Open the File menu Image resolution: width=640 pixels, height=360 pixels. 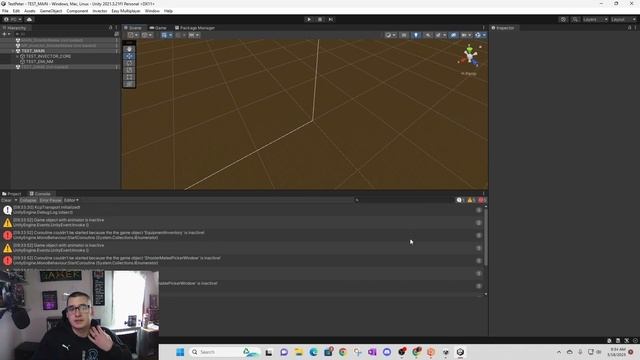tap(5, 11)
